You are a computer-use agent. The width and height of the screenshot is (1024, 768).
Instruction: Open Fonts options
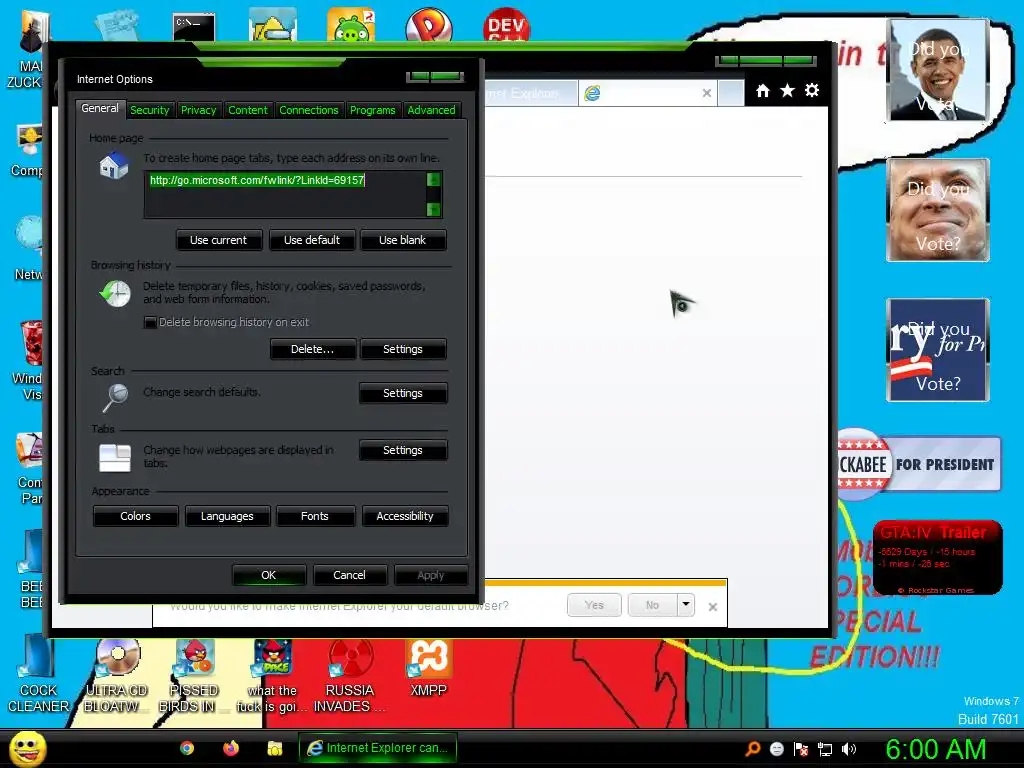point(315,516)
